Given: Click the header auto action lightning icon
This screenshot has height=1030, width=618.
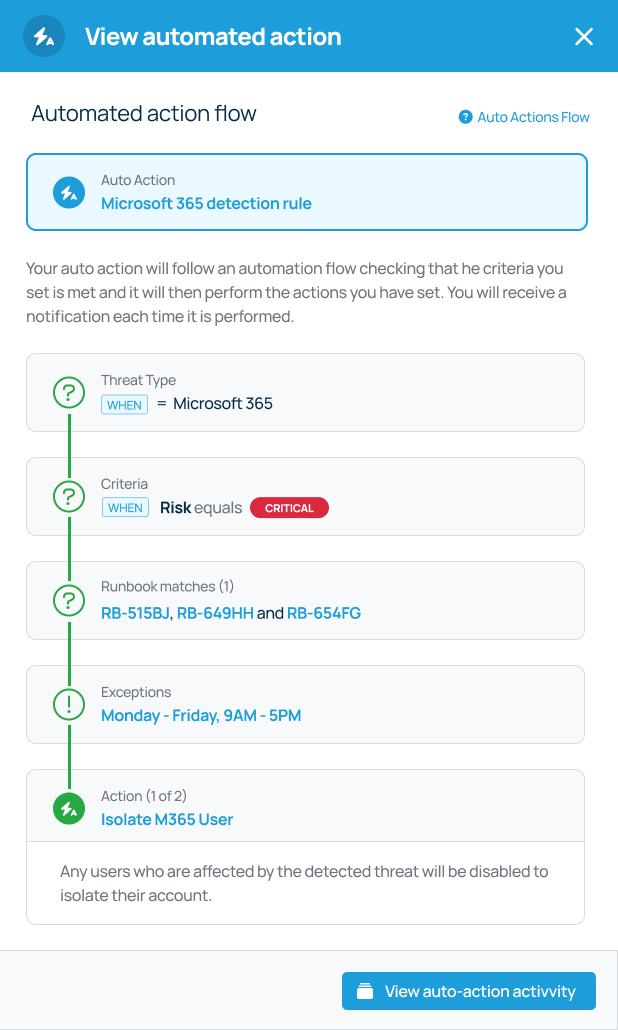Looking at the screenshot, I should pos(44,37).
